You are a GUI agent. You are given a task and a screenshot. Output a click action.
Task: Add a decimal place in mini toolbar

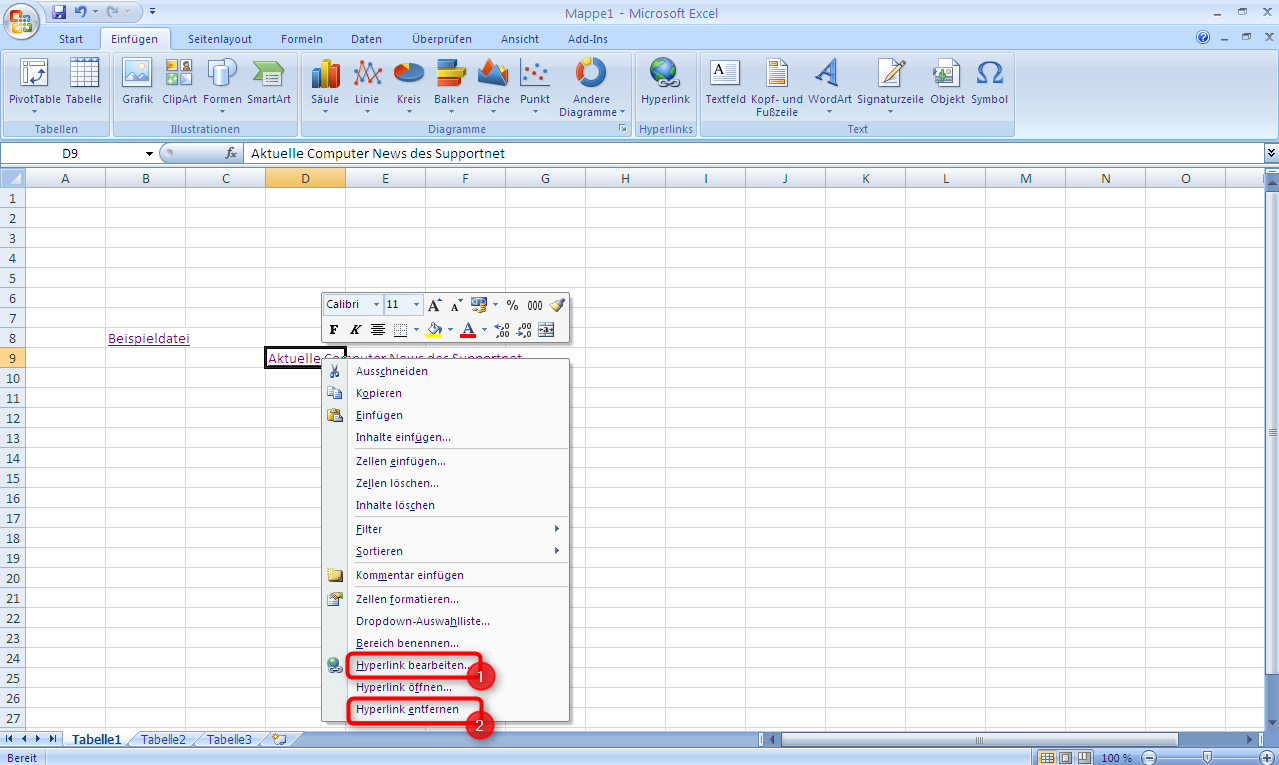pyautogui.click(x=502, y=329)
